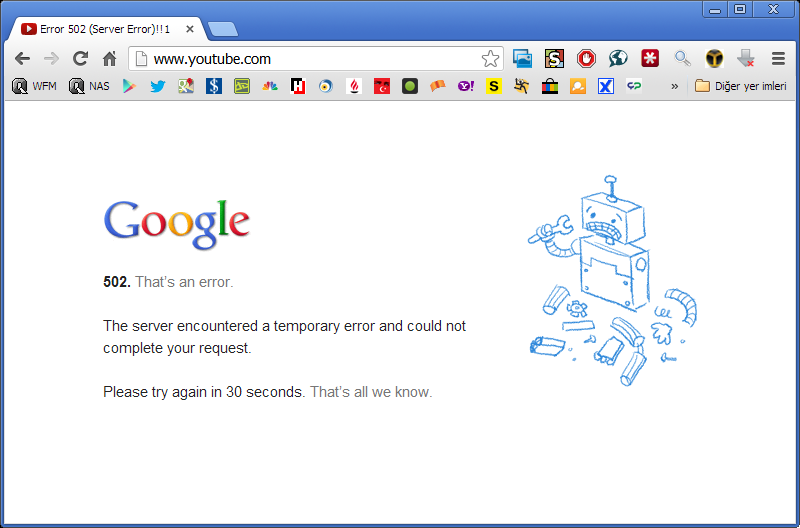Image resolution: width=800 pixels, height=528 pixels.
Task: Expand hidden bookmarks with the chevron
Action: [x=674, y=86]
